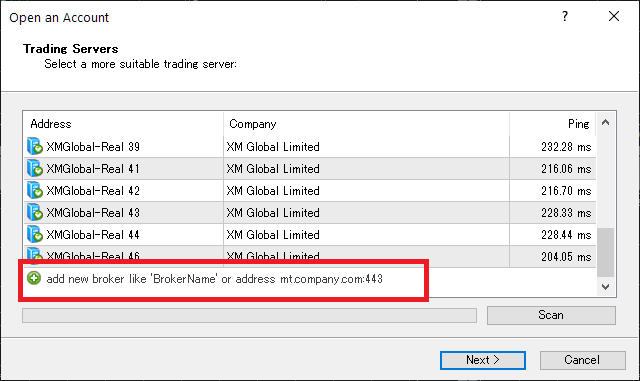The height and width of the screenshot is (381, 640).
Task: Click the 228.33 ms ping value
Action: click(x=566, y=213)
